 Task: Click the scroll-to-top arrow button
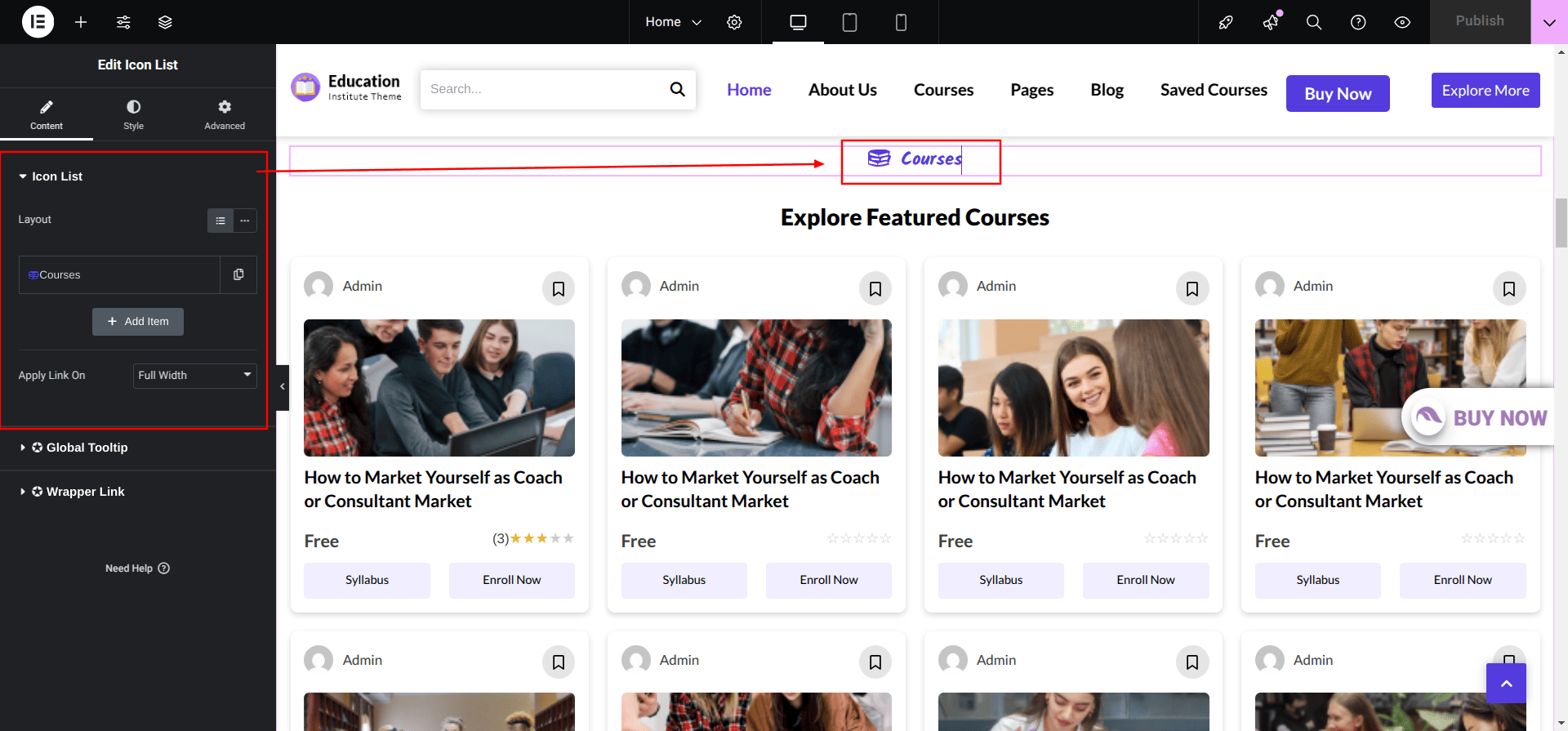1506,684
